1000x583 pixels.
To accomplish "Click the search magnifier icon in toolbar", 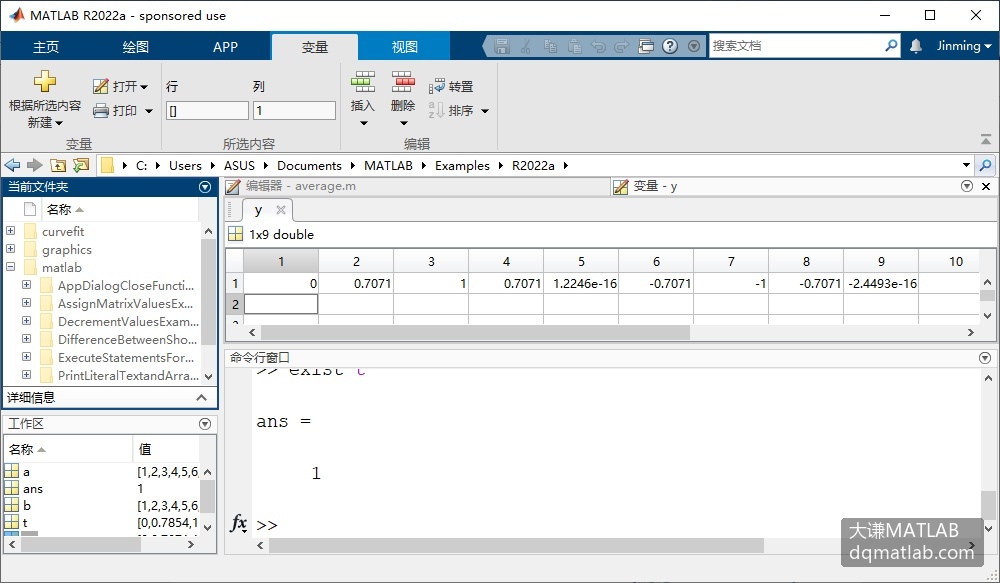I will click(891, 46).
